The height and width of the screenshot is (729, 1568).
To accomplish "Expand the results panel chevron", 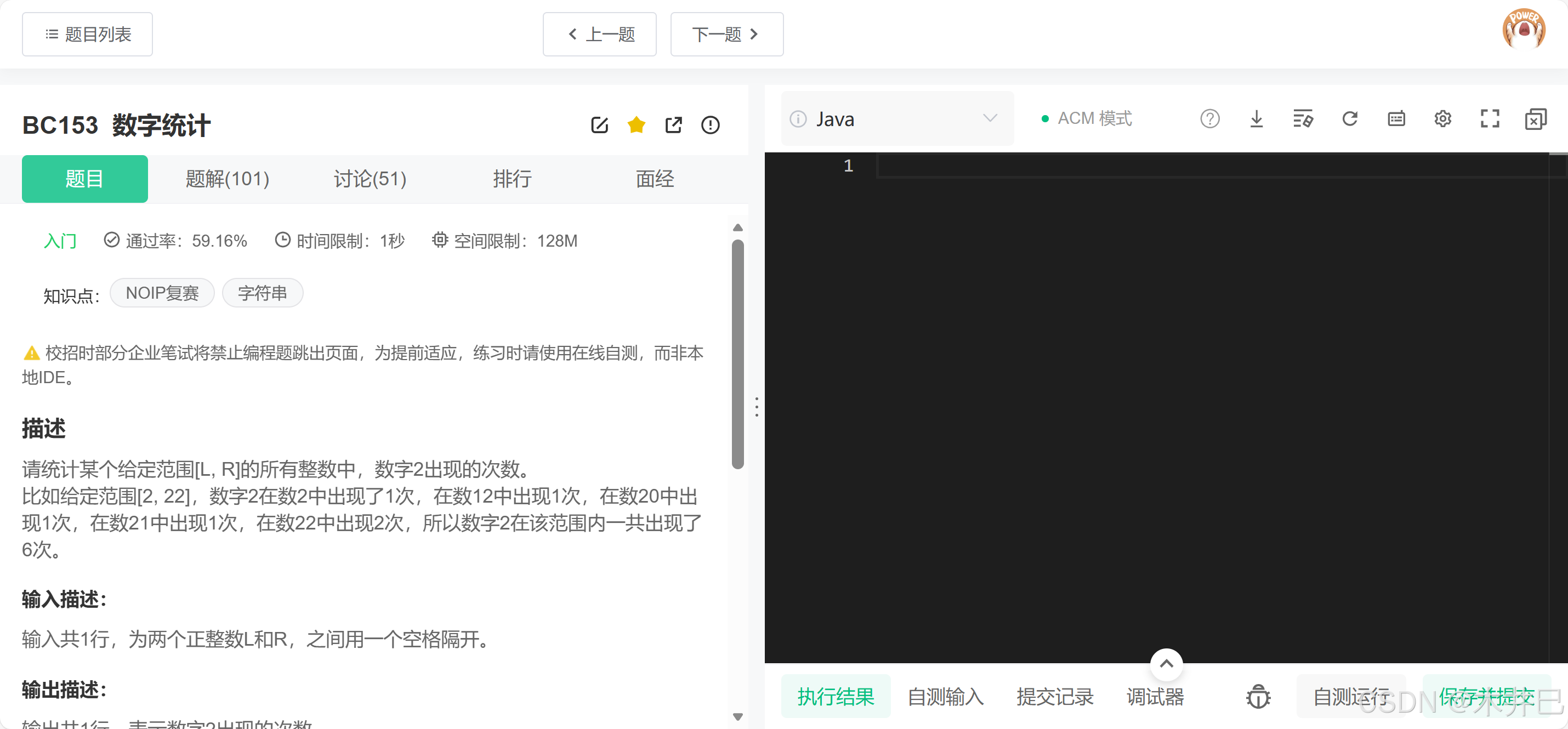I will point(1166,664).
